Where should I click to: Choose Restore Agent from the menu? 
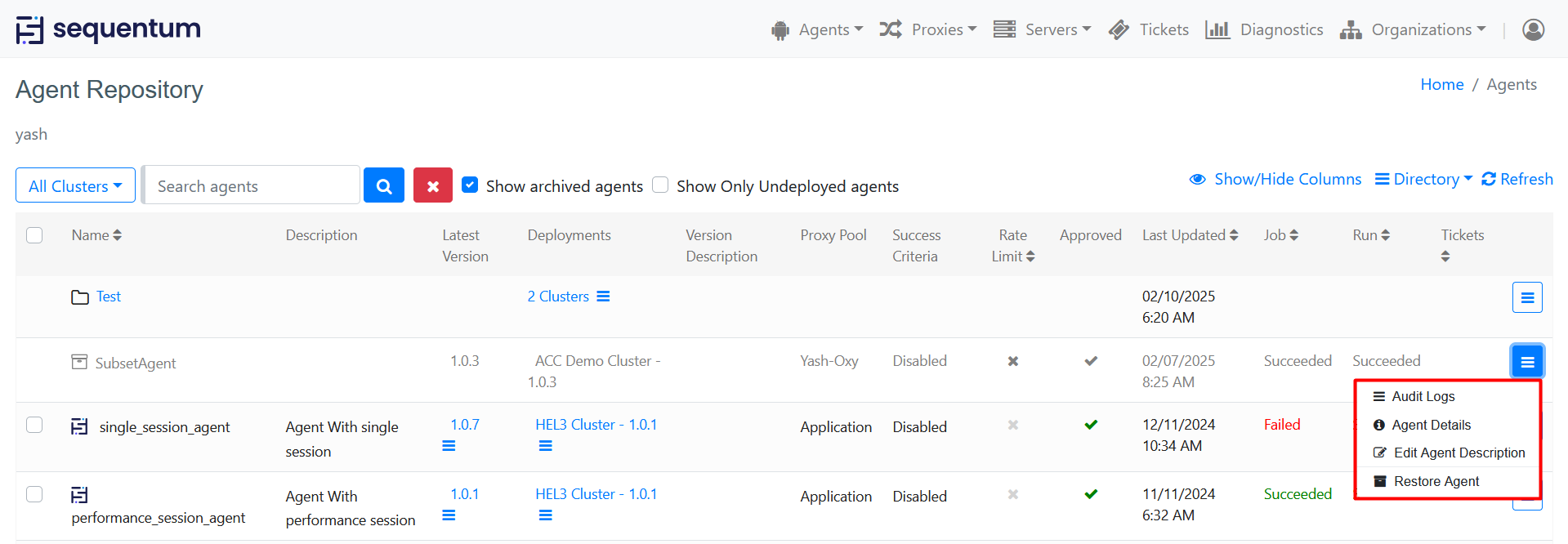(x=1436, y=481)
